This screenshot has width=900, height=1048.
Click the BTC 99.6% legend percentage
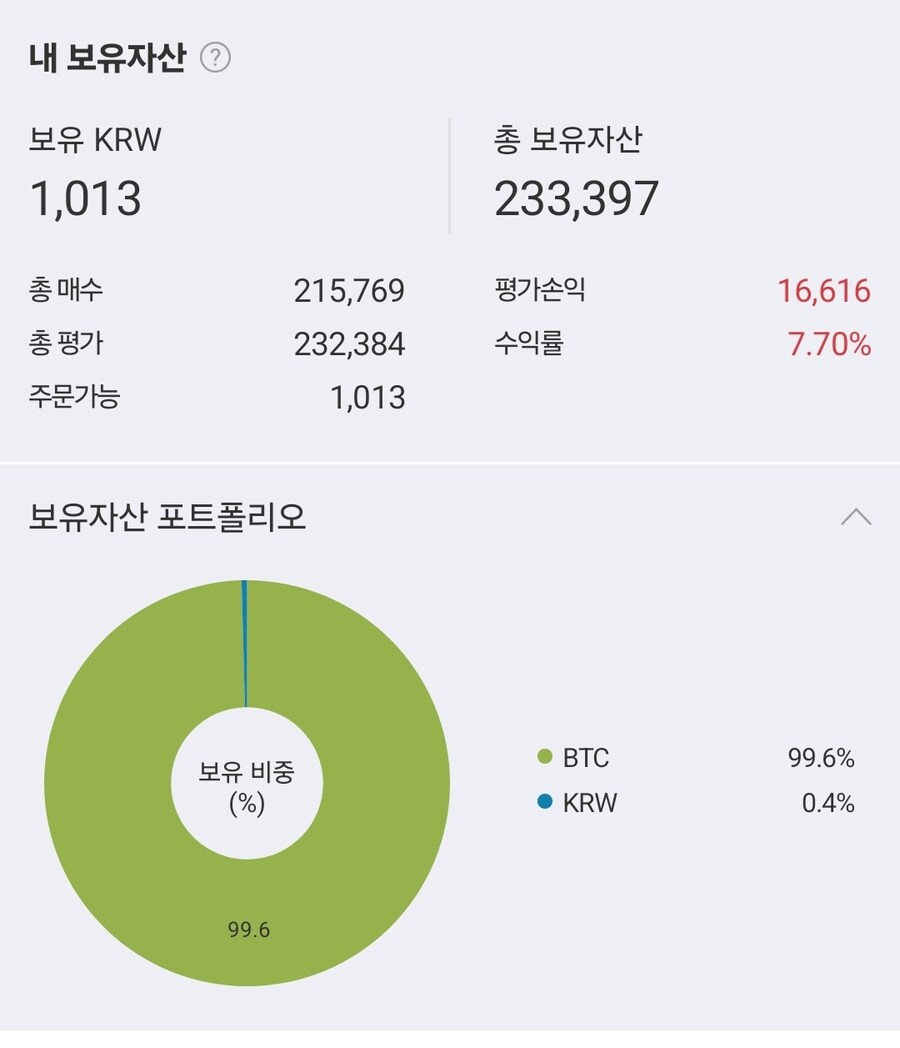click(x=821, y=758)
